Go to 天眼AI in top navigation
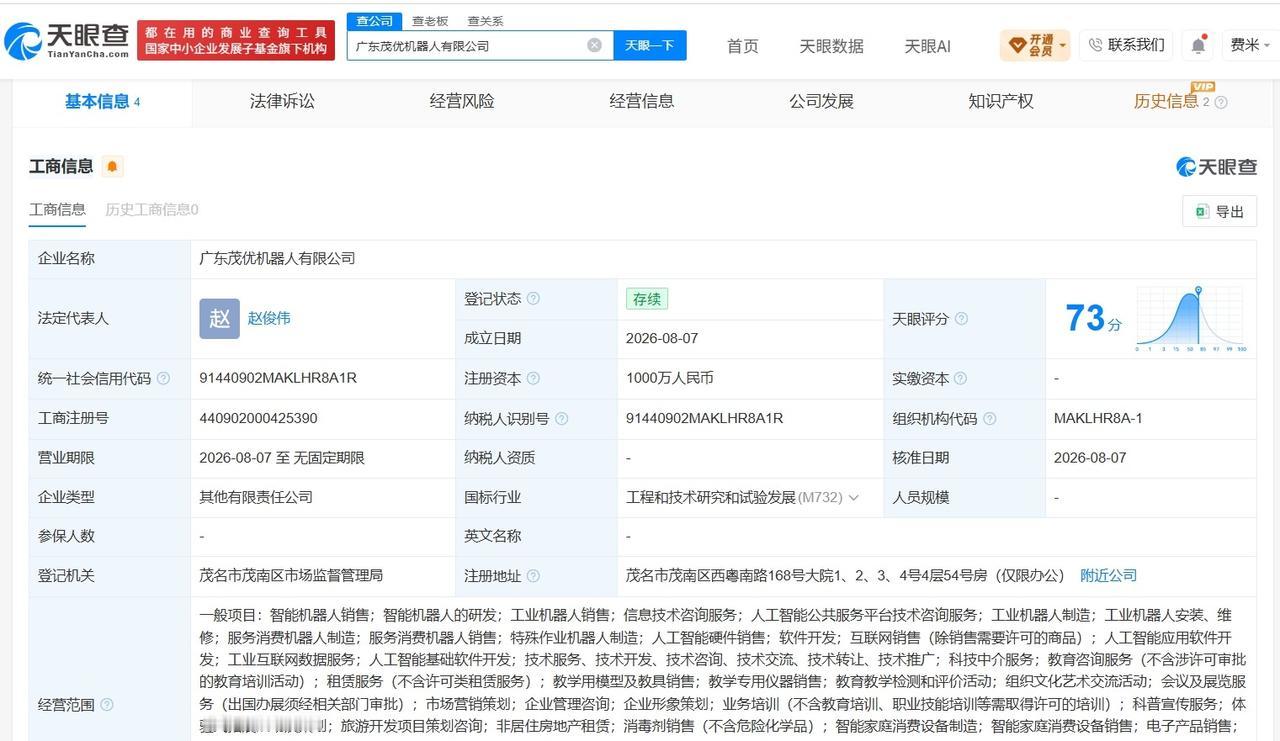1280x741 pixels. point(927,46)
